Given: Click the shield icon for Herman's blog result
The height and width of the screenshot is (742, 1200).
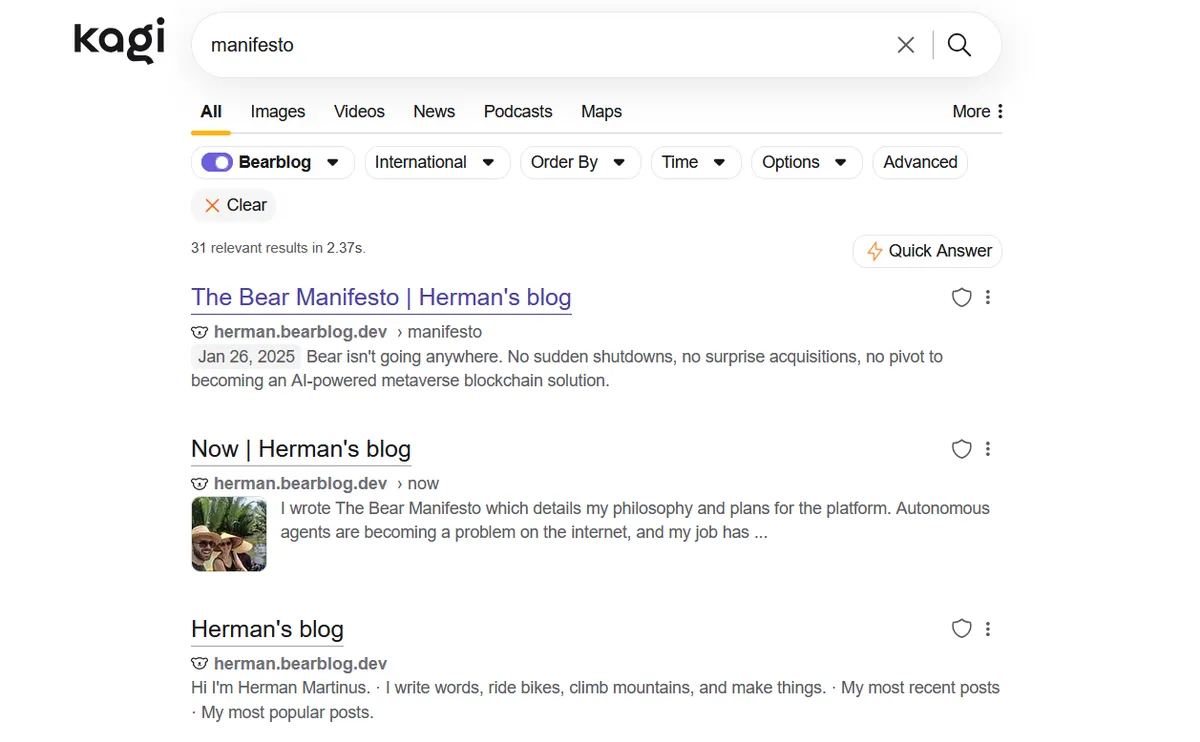Looking at the screenshot, I should pyautogui.click(x=961, y=629).
